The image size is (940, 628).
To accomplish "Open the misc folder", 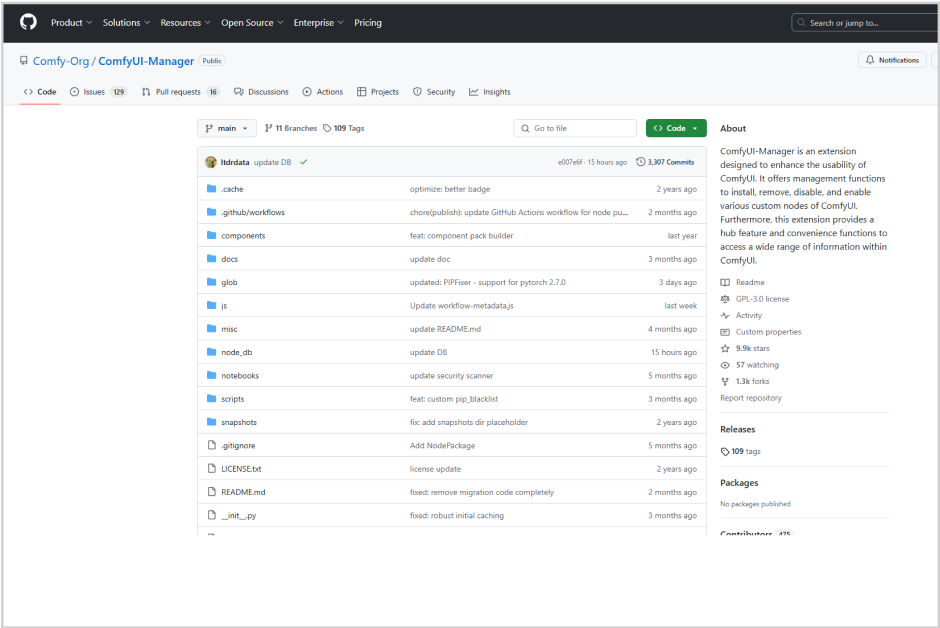I will (229, 330).
